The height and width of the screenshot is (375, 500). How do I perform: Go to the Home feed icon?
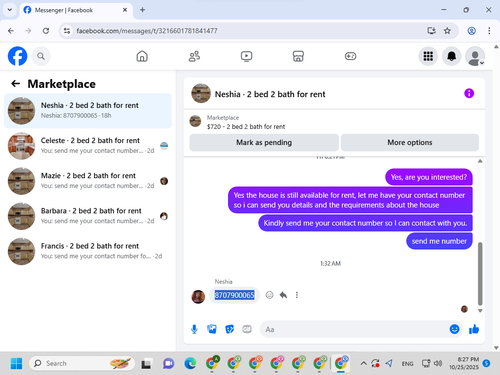tap(142, 56)
